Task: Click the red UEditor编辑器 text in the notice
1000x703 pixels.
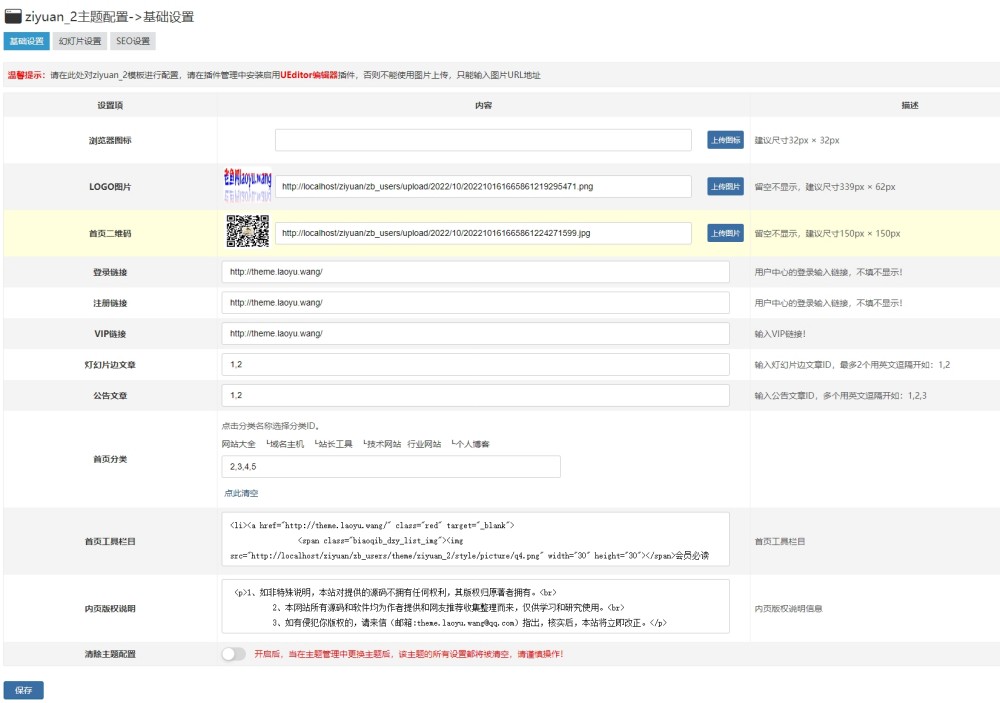Action: coord(309,75)
